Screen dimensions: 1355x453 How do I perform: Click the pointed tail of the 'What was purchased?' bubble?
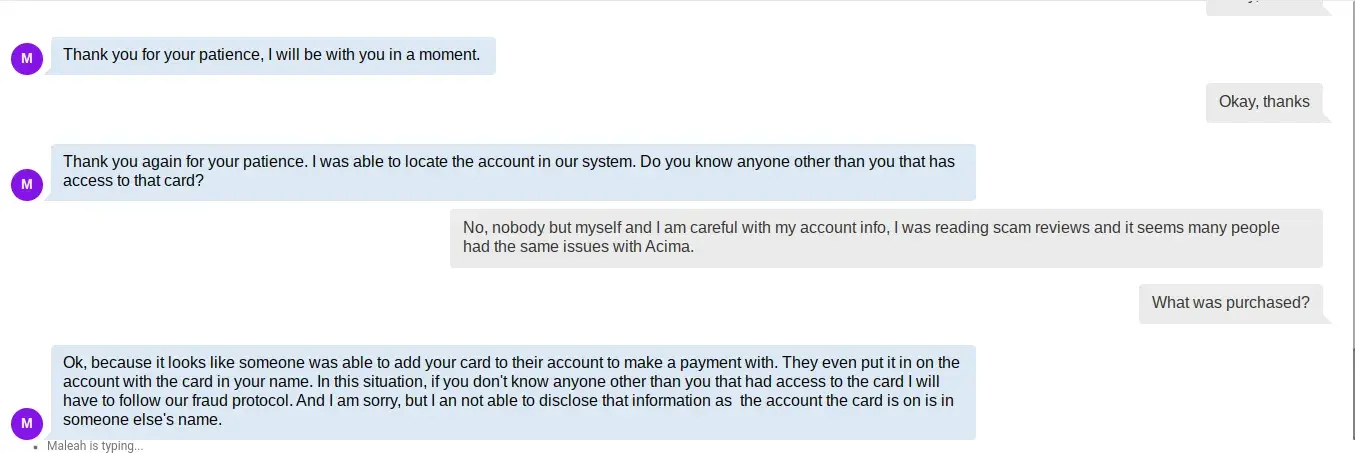[1327, 317]
